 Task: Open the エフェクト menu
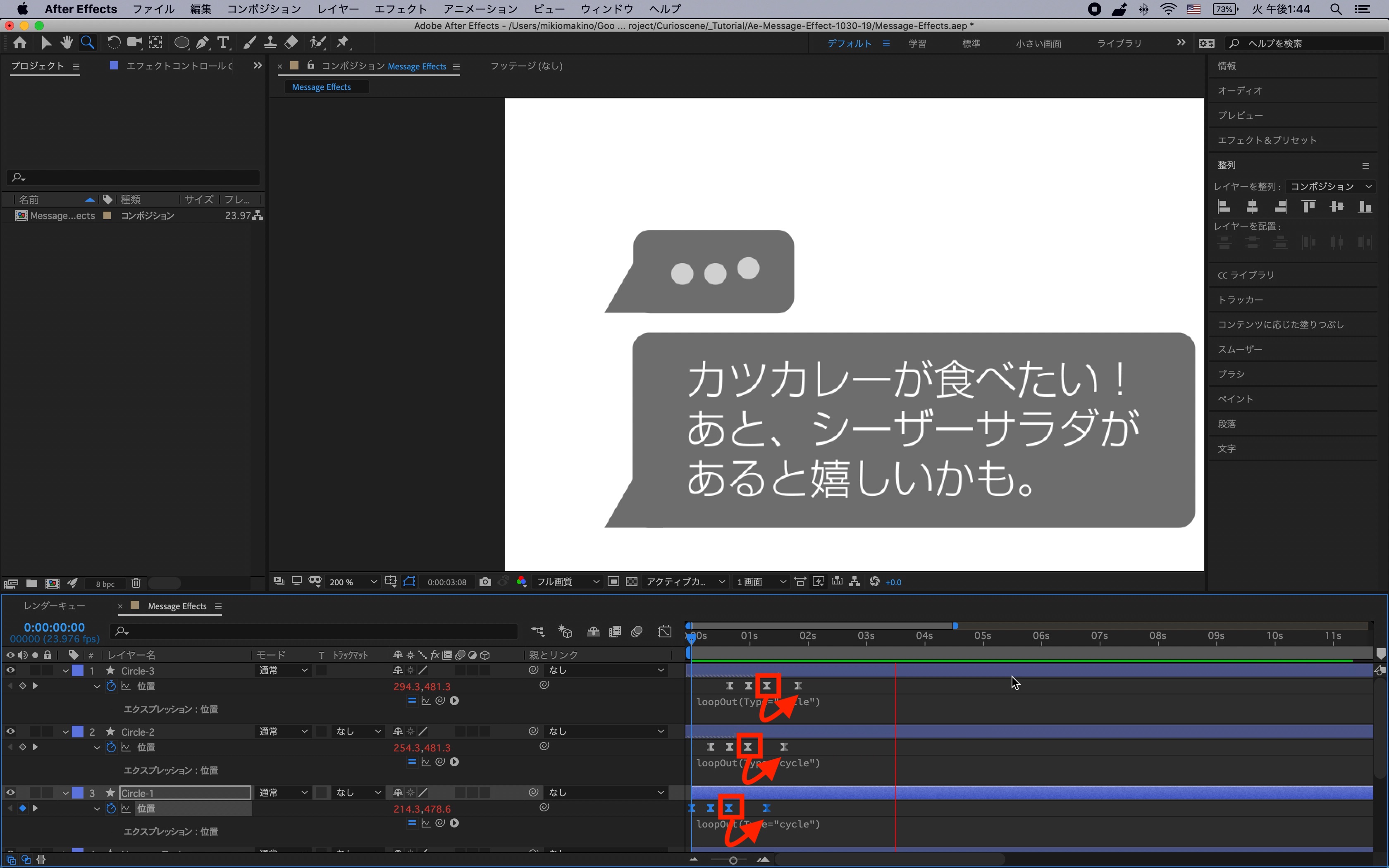(x=400, y=9)
